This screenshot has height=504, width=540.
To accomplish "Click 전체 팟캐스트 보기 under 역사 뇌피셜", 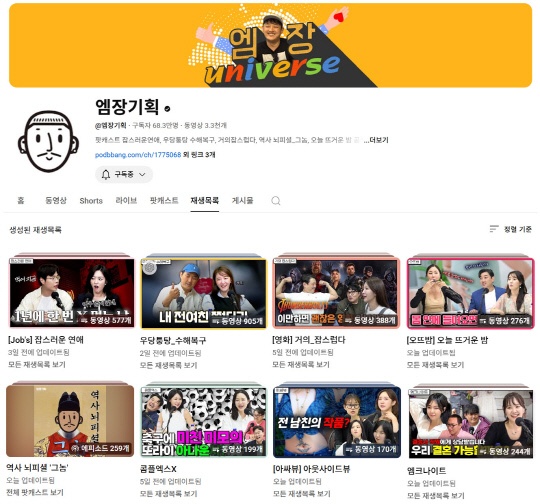I will (35, 493).
